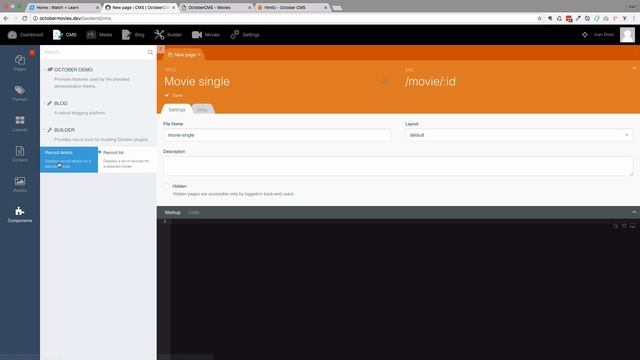The image size is (640, 360).
Task: Add the Record list component
Action: [x=127, y=160]
